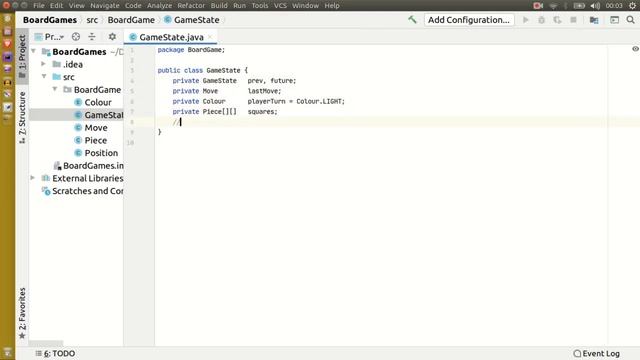640x360 pixels.
Task: Select Position class in project tree
Action: coord(101,153)
